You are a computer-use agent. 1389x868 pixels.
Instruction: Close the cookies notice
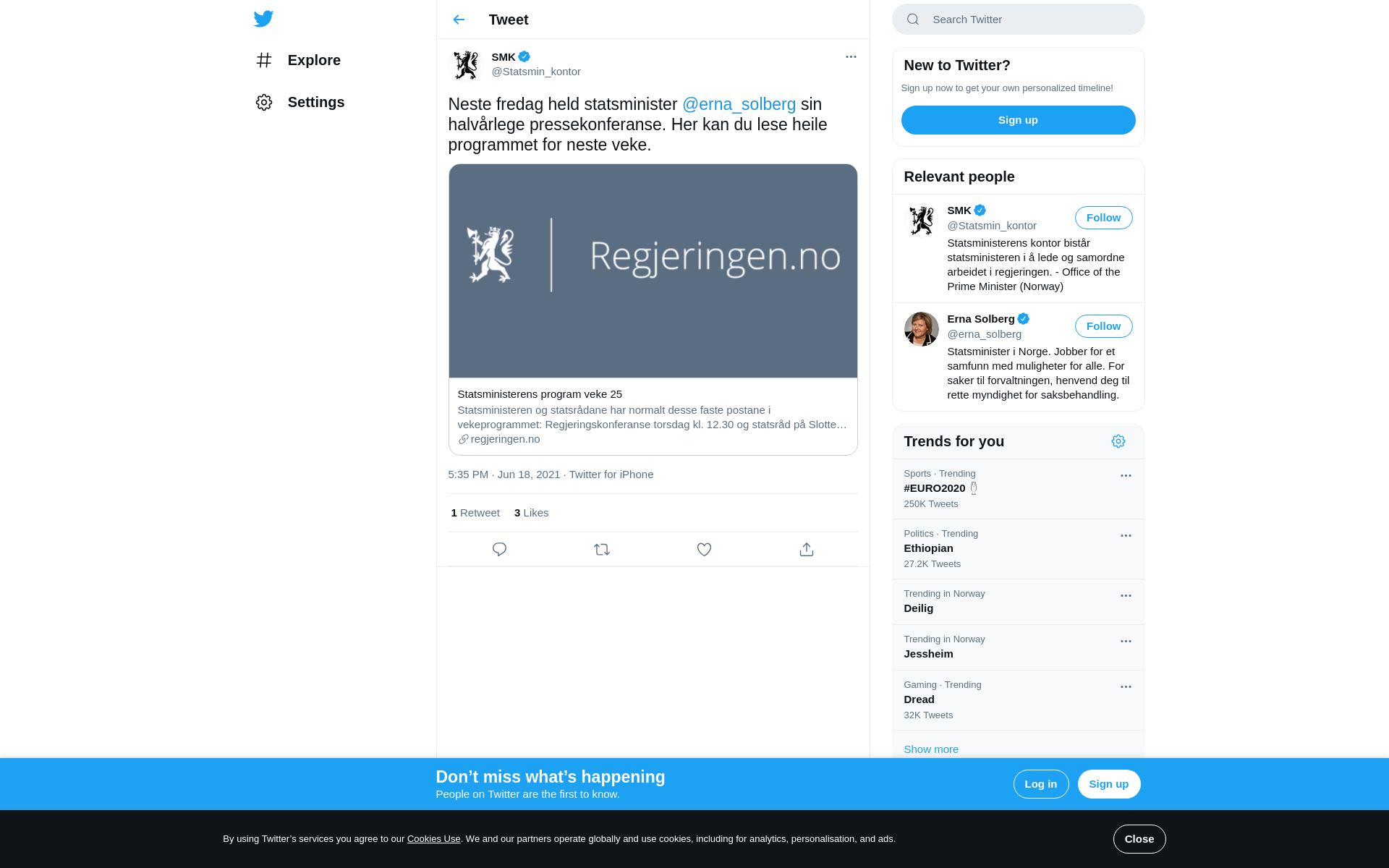(x=1139, y=839)
